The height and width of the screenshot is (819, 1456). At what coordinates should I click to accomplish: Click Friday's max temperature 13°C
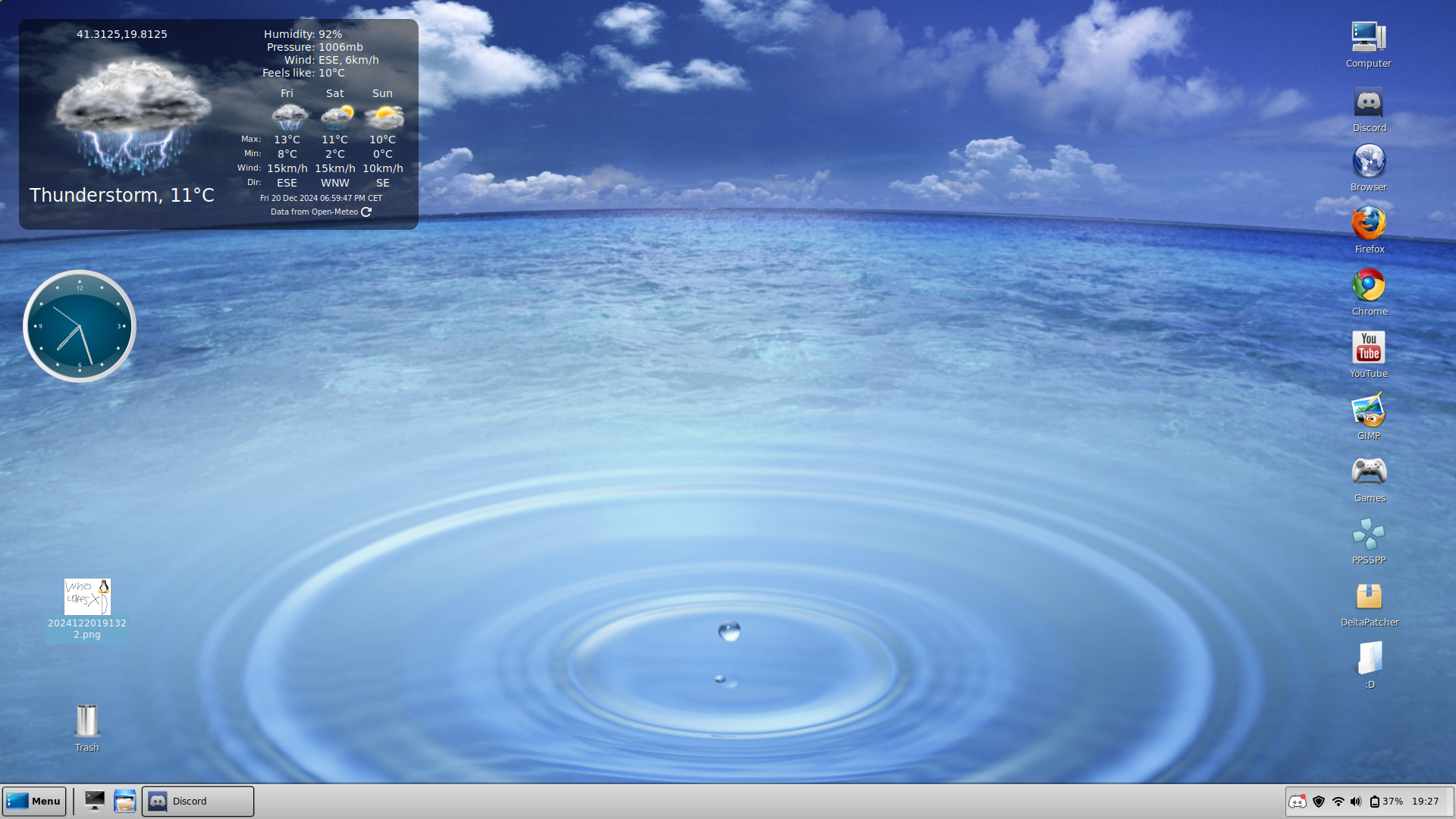click(x=287, y=140)
